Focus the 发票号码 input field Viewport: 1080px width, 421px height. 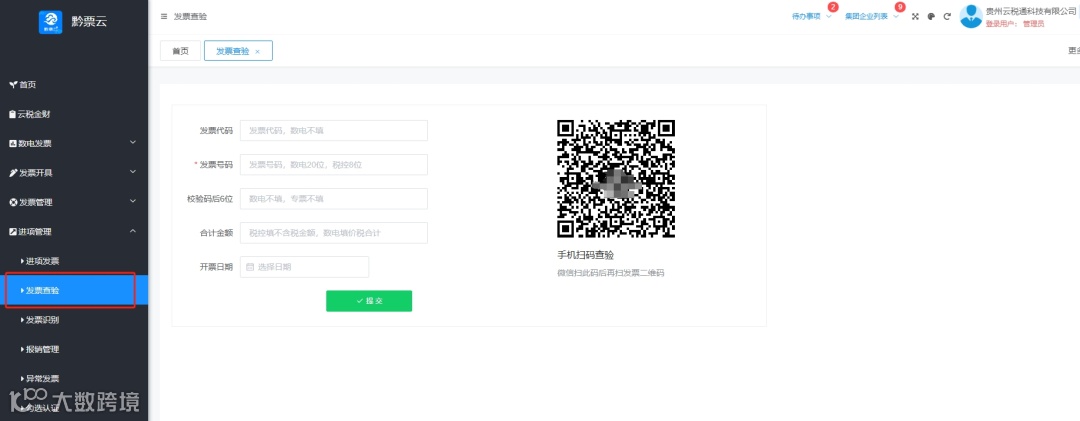point(334,165)
